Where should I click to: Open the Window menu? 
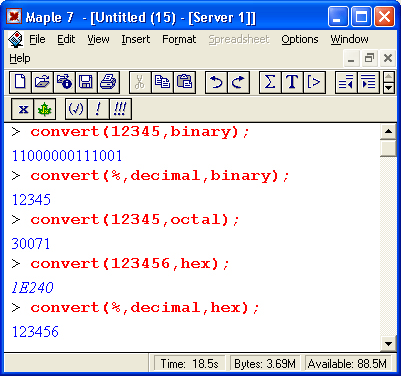(x=349, y=39)
